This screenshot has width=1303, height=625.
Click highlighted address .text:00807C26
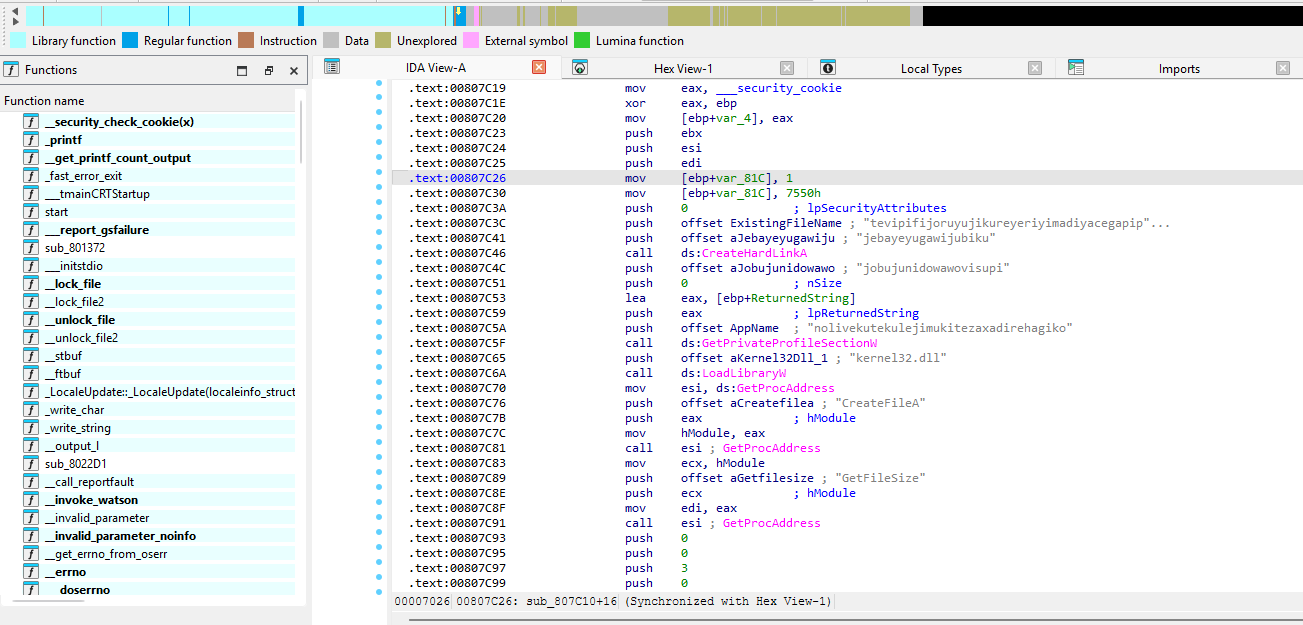pyautogui.click(x=457, y=178)
